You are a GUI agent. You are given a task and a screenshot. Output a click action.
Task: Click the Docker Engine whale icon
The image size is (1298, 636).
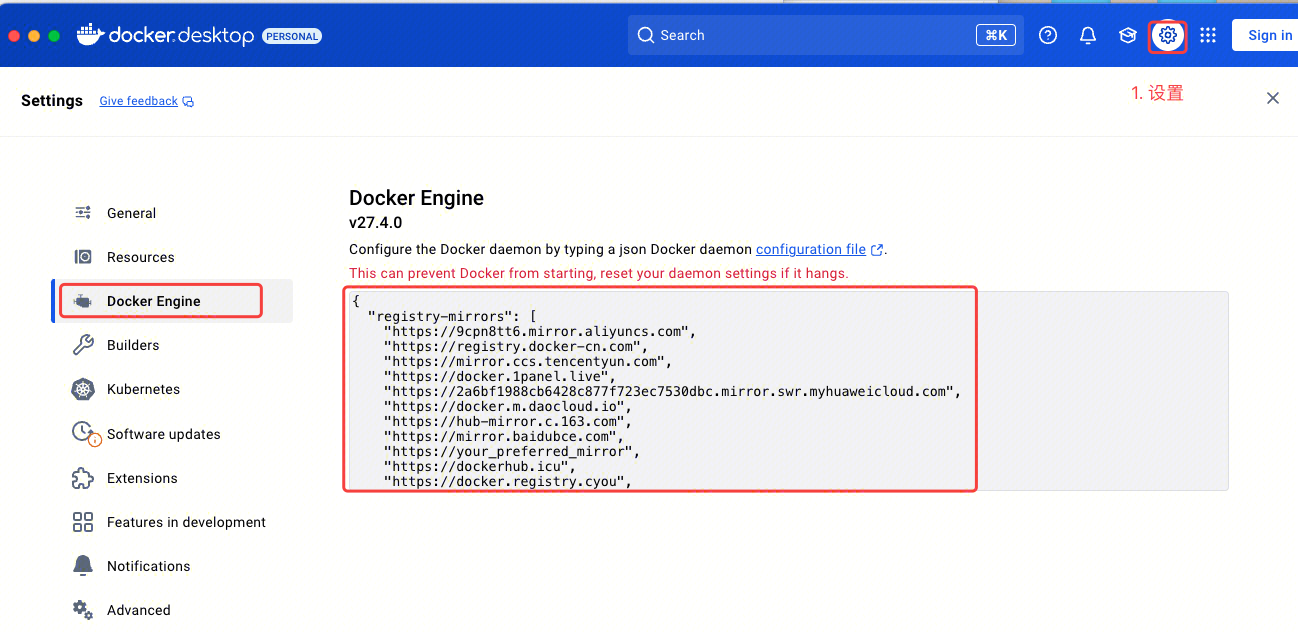(x=83, y=301)
